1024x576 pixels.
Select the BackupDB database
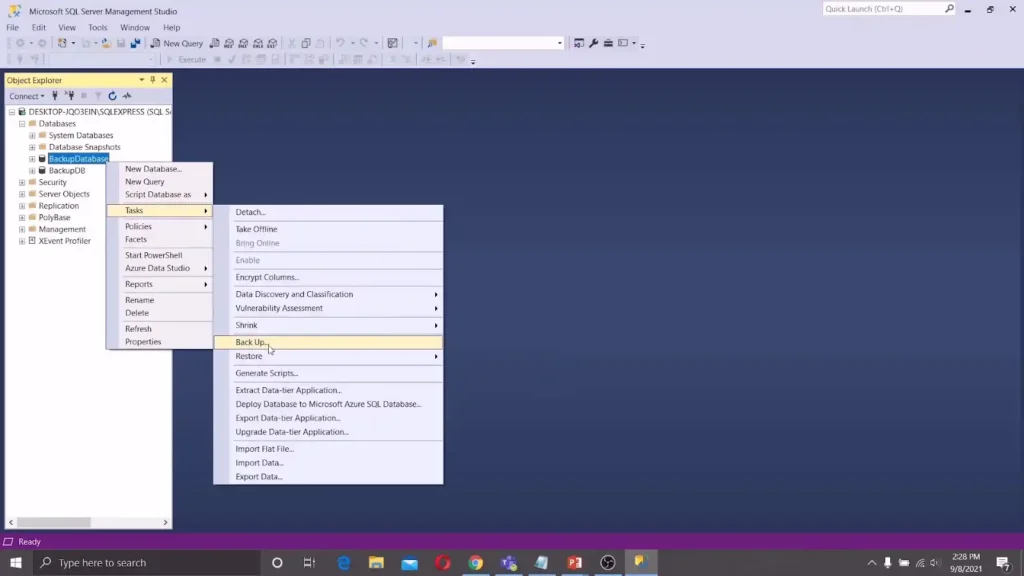[67, 170]
